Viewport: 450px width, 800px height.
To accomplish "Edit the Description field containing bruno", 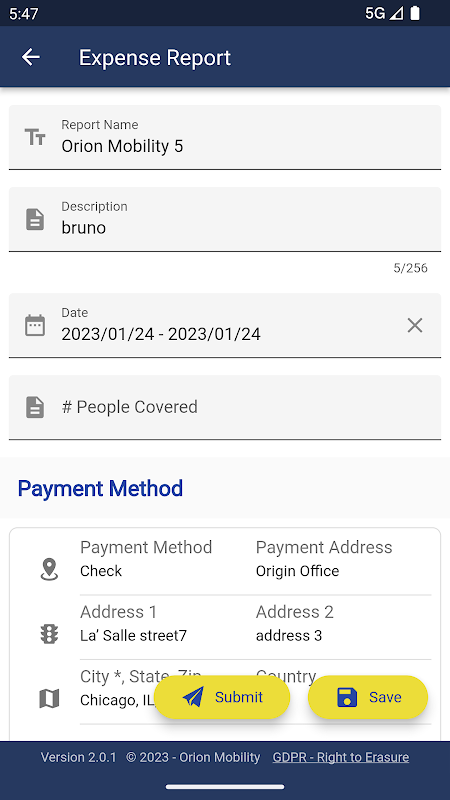I will [225, 219].
